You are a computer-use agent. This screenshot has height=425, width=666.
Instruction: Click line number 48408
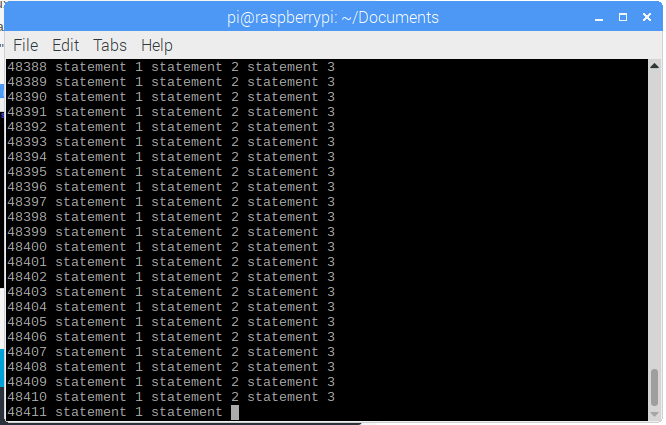tap(27, 367)
